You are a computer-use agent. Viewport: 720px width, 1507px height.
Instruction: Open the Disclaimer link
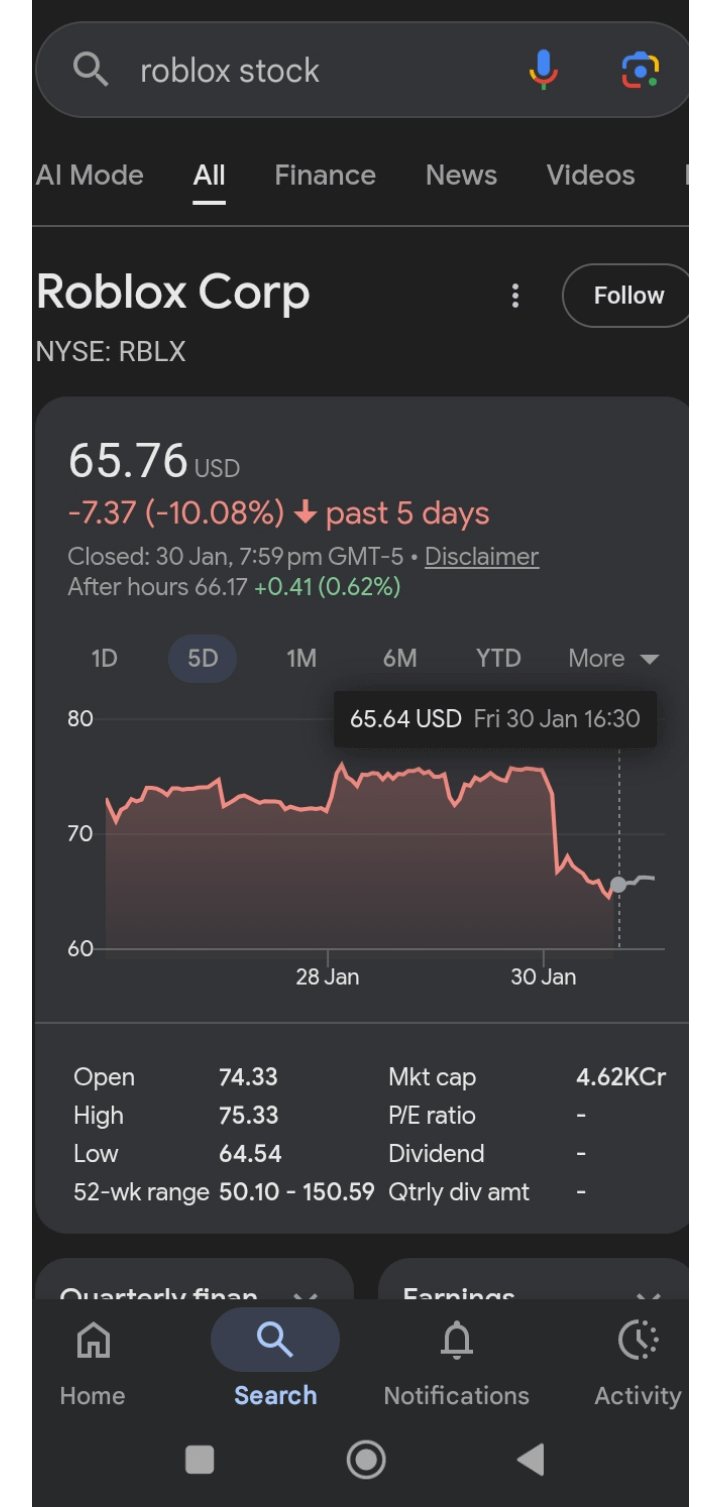pos(481,557)
